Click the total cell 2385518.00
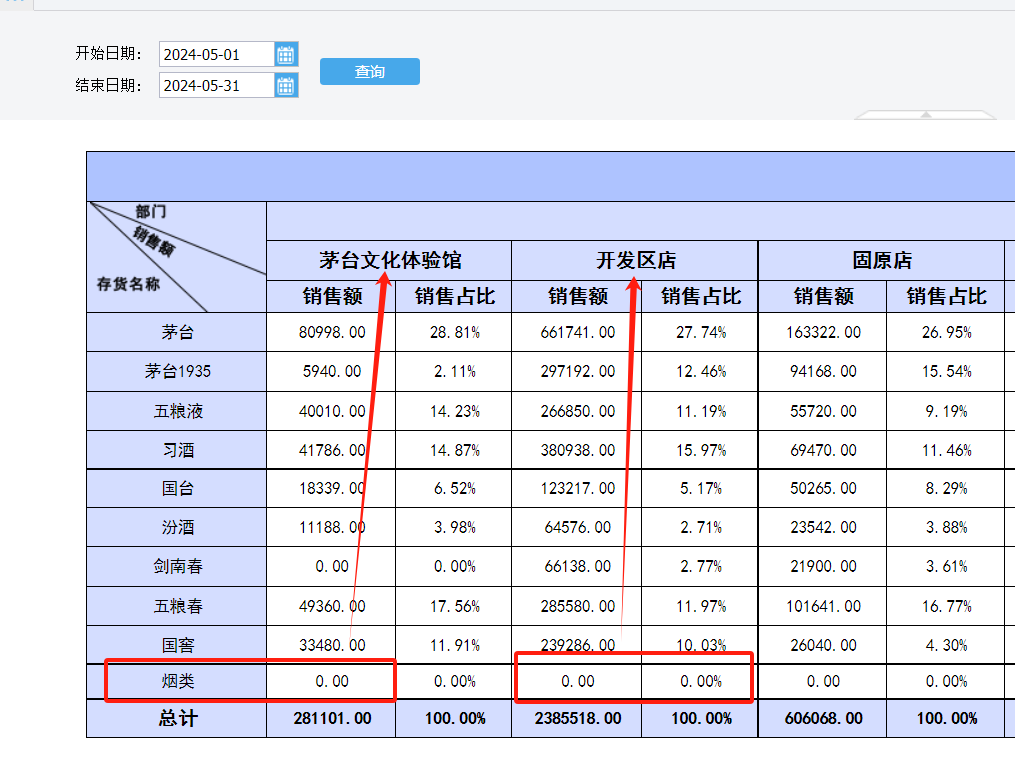1015x766 pixels. [x=577, y=718]
